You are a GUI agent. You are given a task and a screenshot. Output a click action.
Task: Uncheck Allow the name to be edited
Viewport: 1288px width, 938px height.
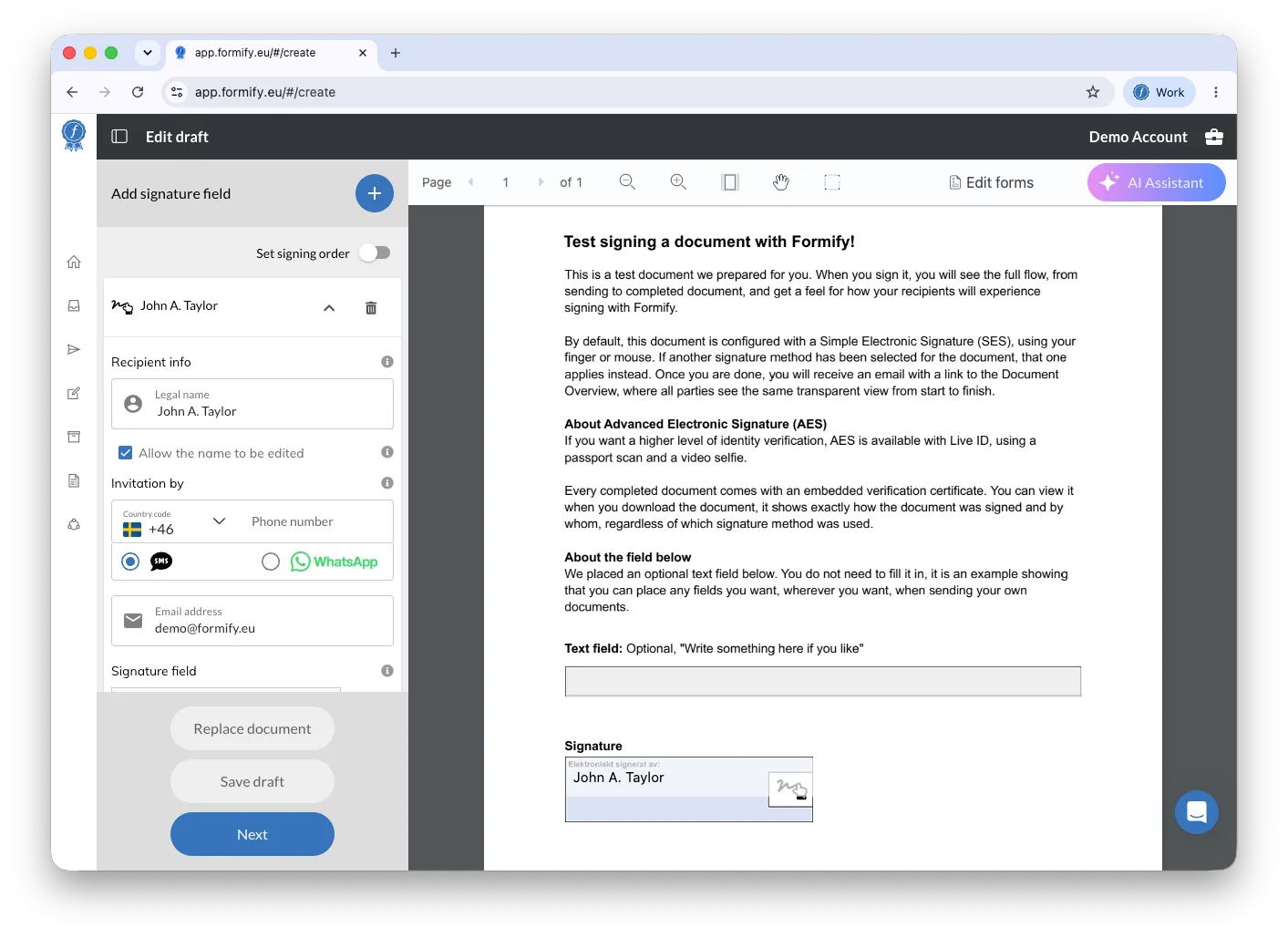126,452
